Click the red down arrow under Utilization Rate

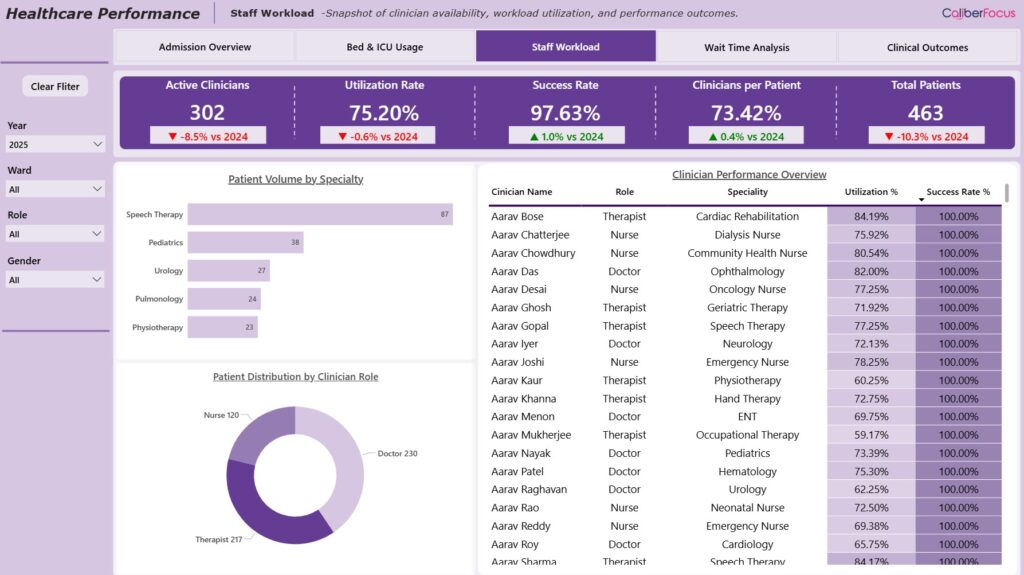[x=343, y=136]
